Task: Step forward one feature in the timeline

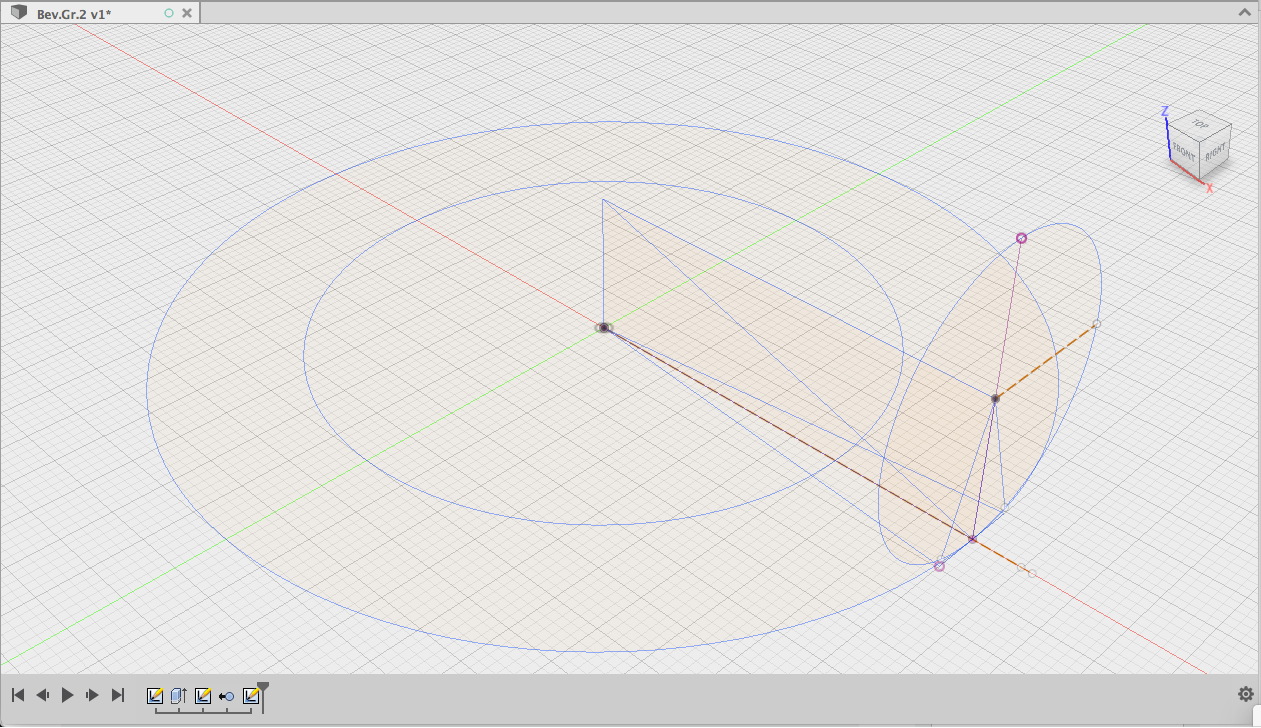Action: [91, 694]
